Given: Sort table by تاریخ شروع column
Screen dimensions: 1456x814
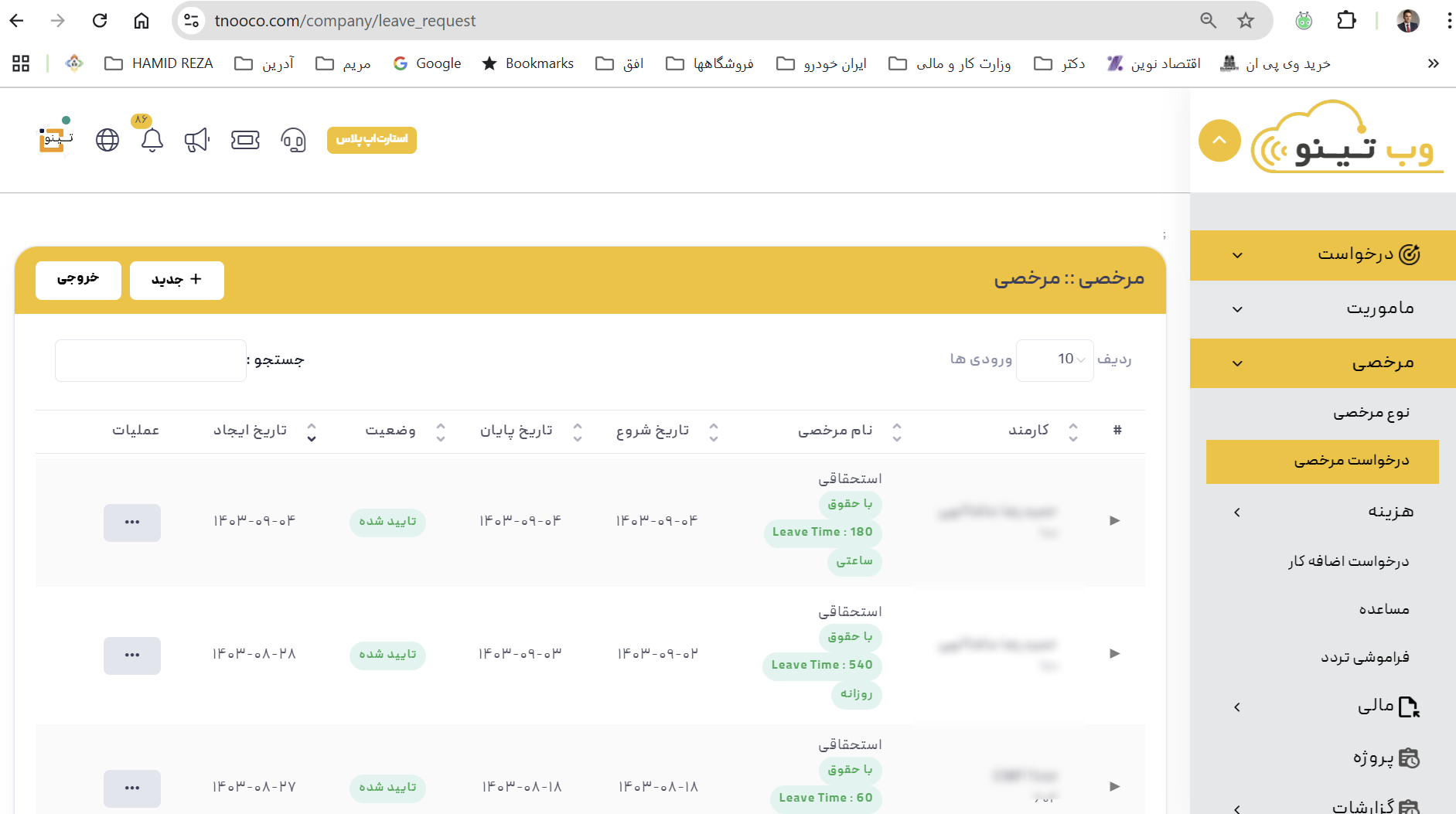Looking at the screenshot, I should (x=653, y=431).
